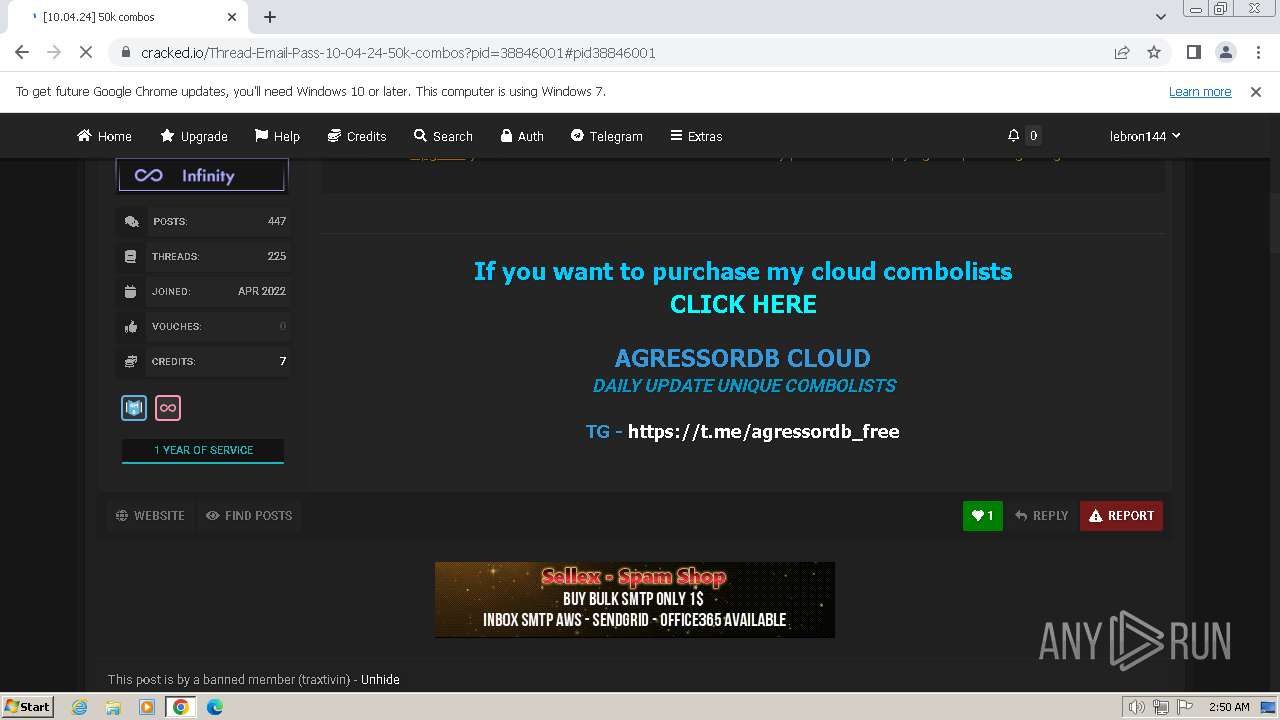1280x720 pixels.
Task: Toggle the browser side panel
Action: click(x=1193, y=52)
